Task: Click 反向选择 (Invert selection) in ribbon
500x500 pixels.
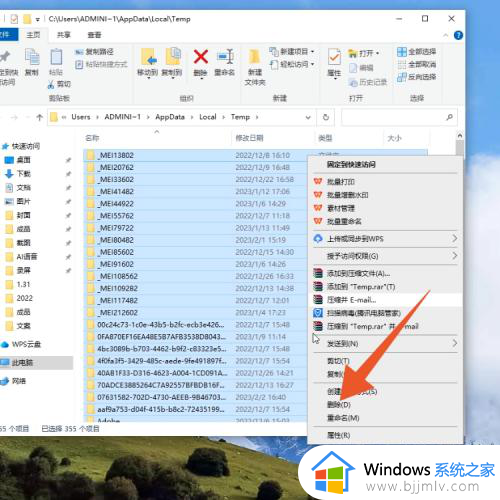Action: [417, 77]
